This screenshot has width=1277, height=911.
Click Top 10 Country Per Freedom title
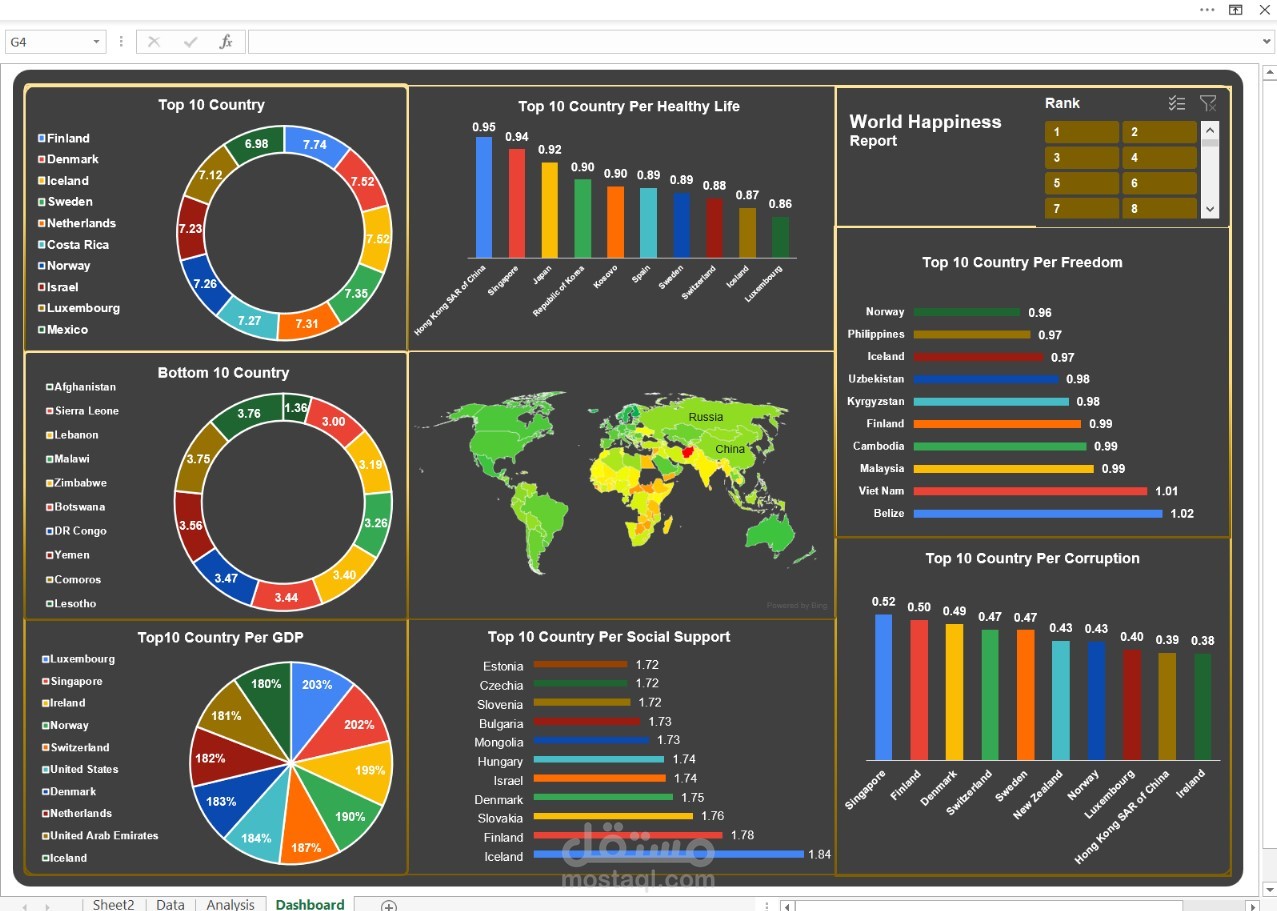[1022, 262]
